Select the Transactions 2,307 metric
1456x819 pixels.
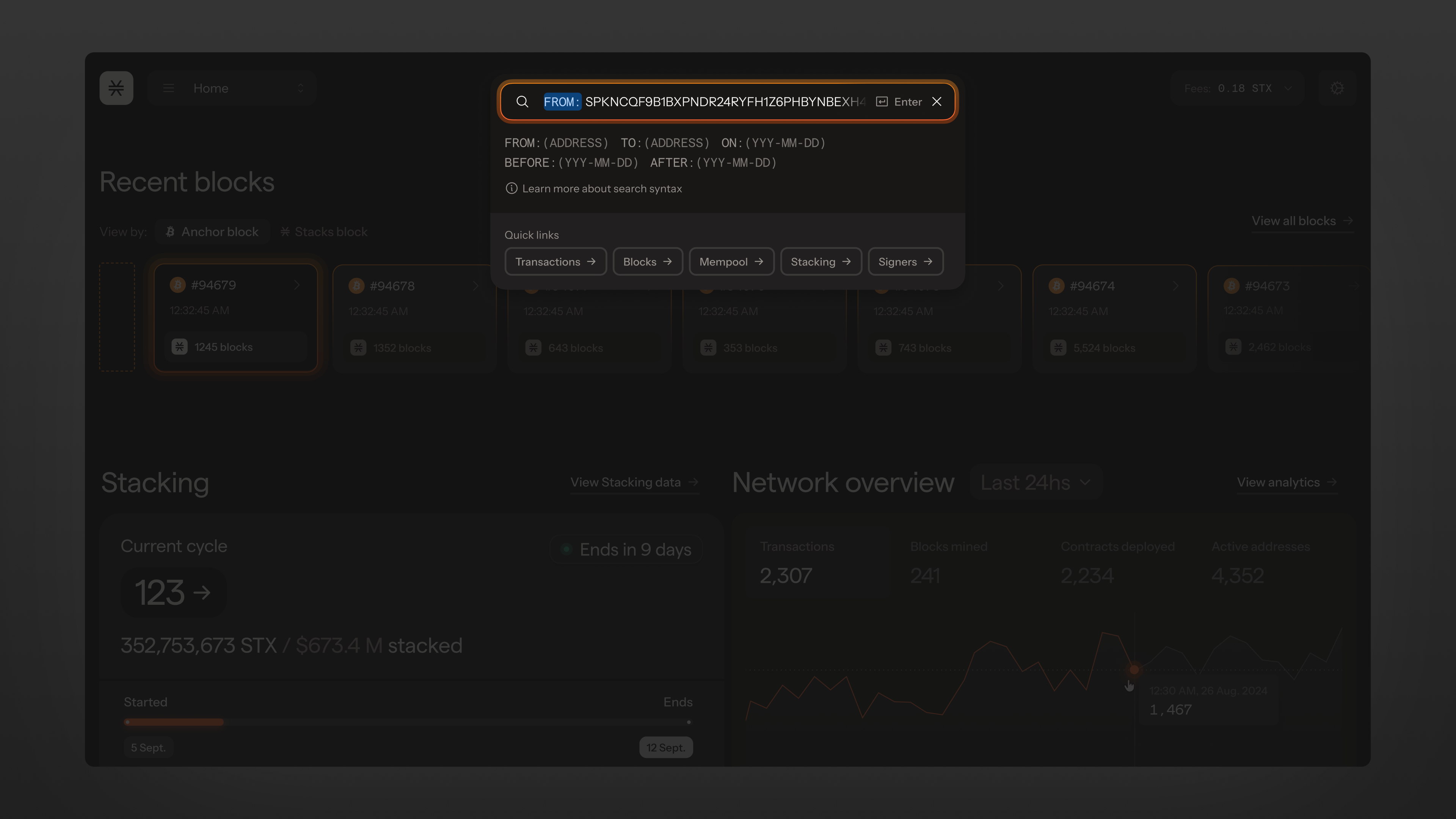click(819, 563)
